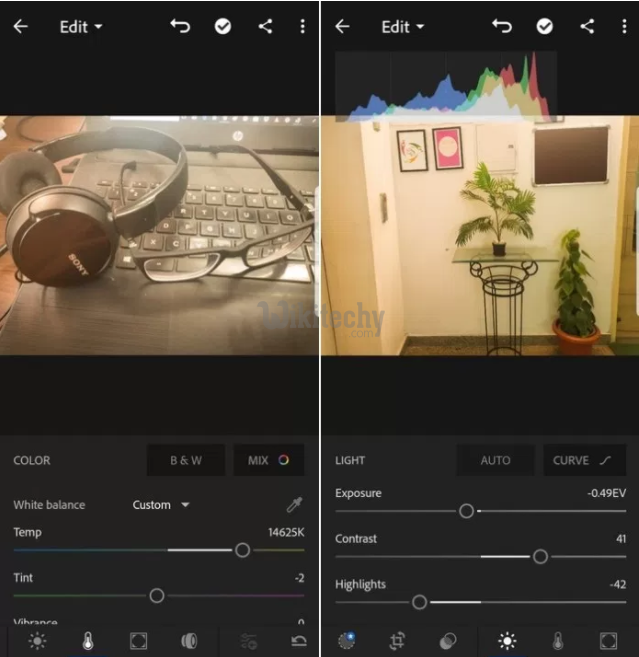The image size is (639, 657).
Task: Open the crop and rotate tool
Action: point(397,641)
